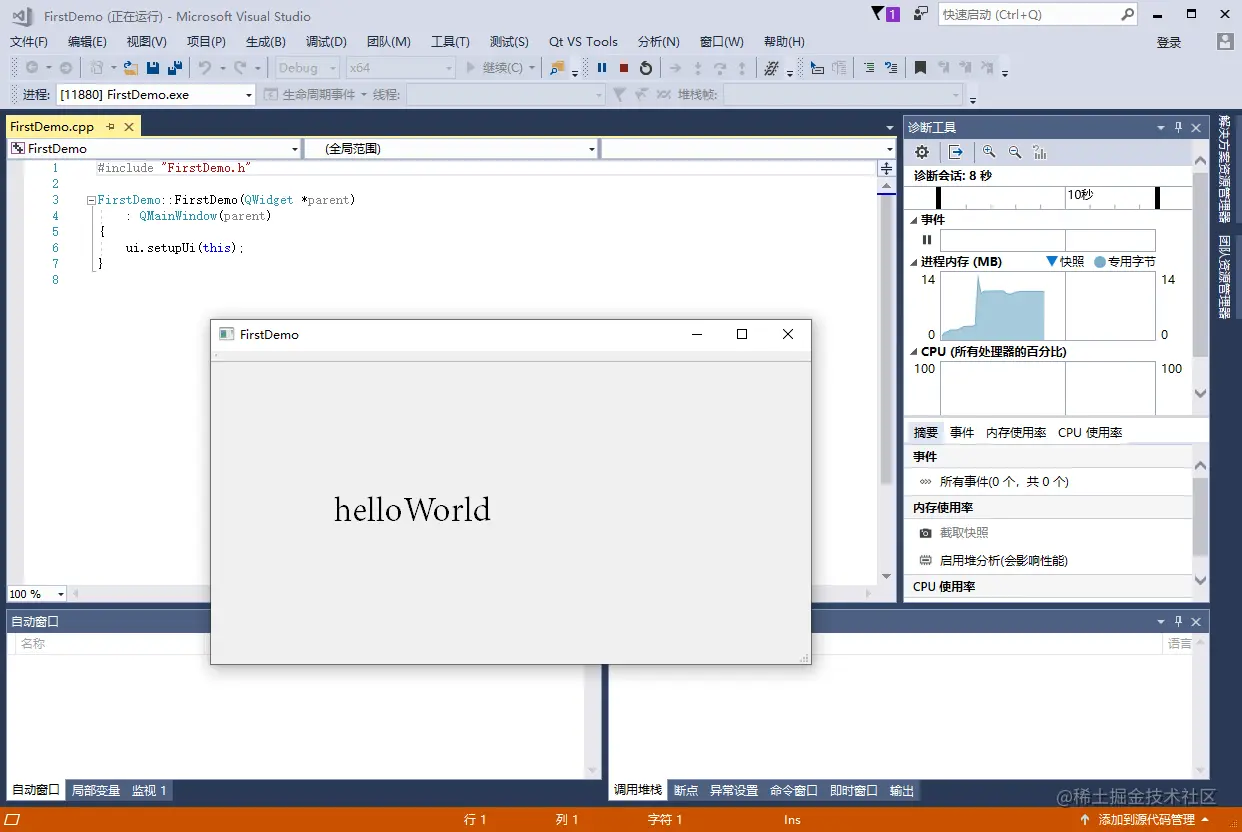The width and height of the screenshot is (1242, 832).
Task: Collapse the CPU graph section
Action: point(914,352)
